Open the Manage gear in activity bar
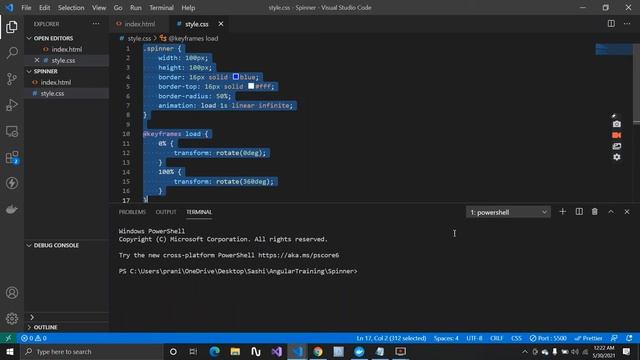Viewport: 640px width, 360px height. tap(12, 318)
